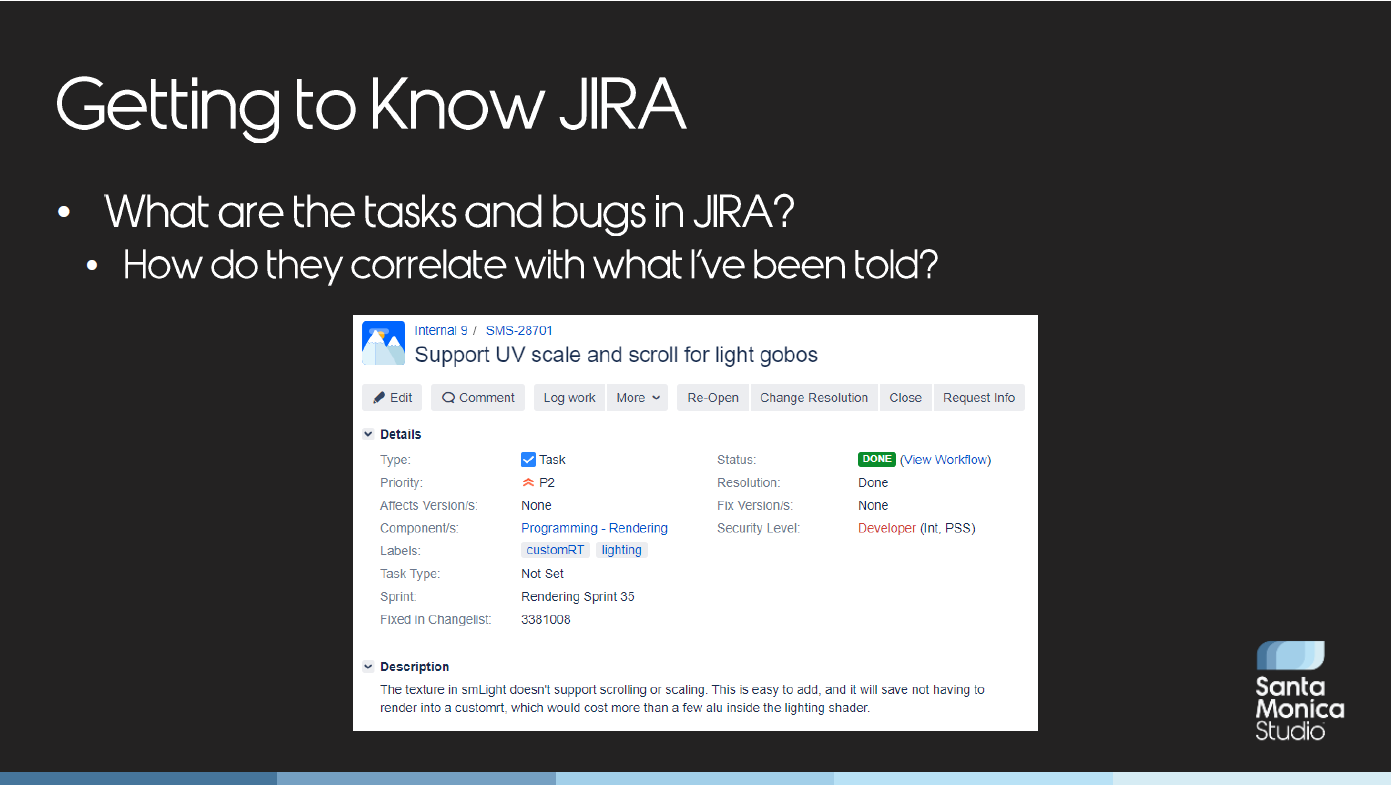Screen dimensions: 1391x785
Task: Click the Close workflow button
Action: click(905, 397)
